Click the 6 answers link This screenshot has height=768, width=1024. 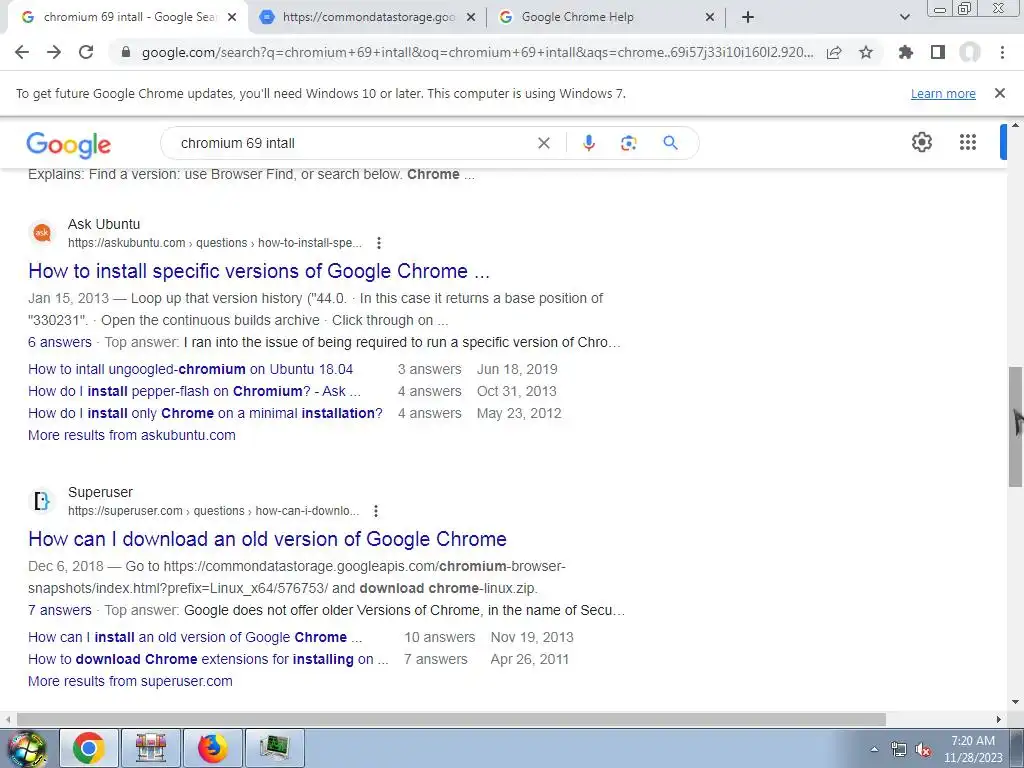59,342
